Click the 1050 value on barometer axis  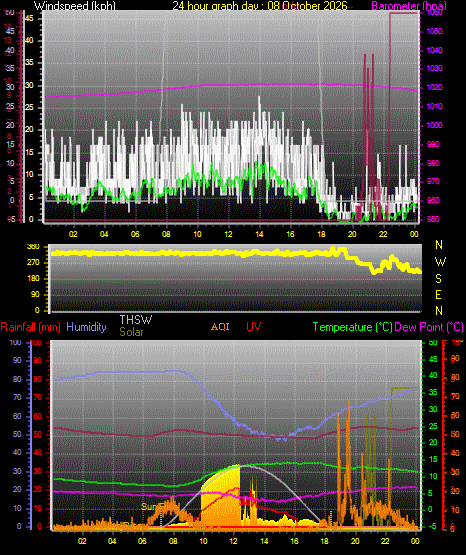(x=435, y=32)
